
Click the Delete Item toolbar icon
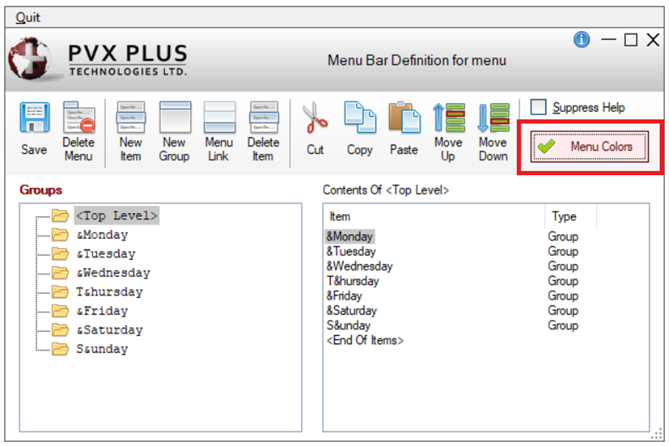[x=263, y=119]
